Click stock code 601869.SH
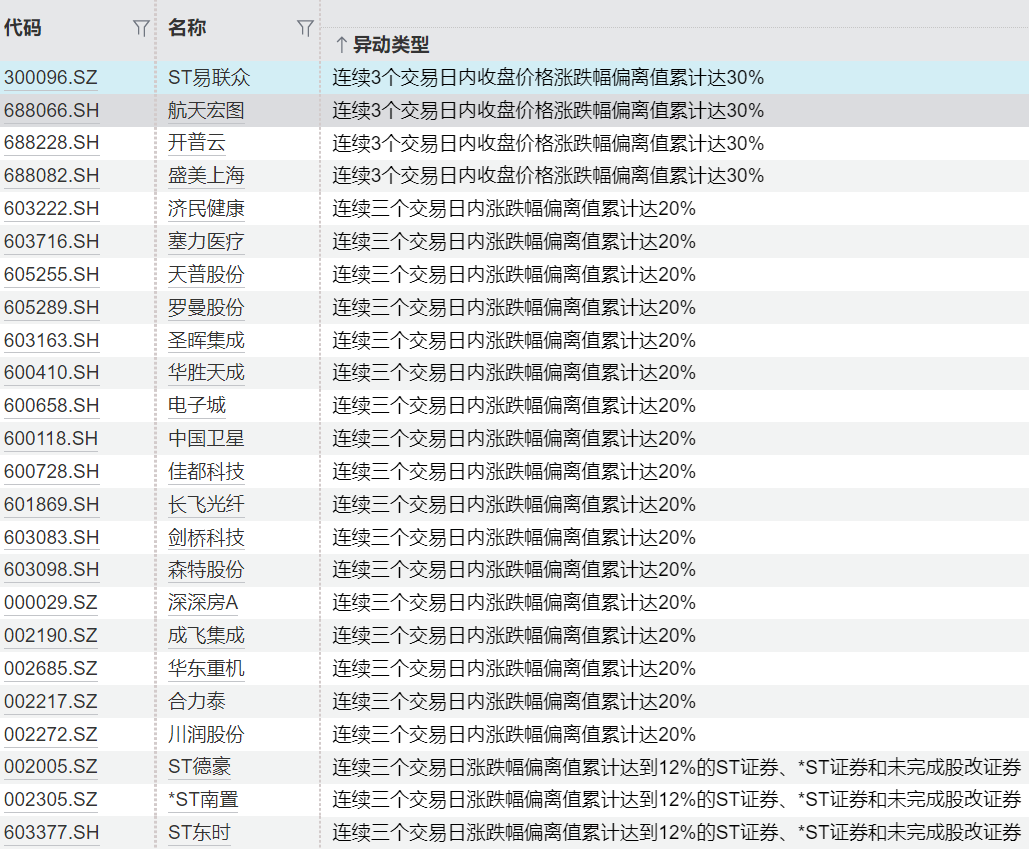The image size is (1029, 849). (51, 504)
